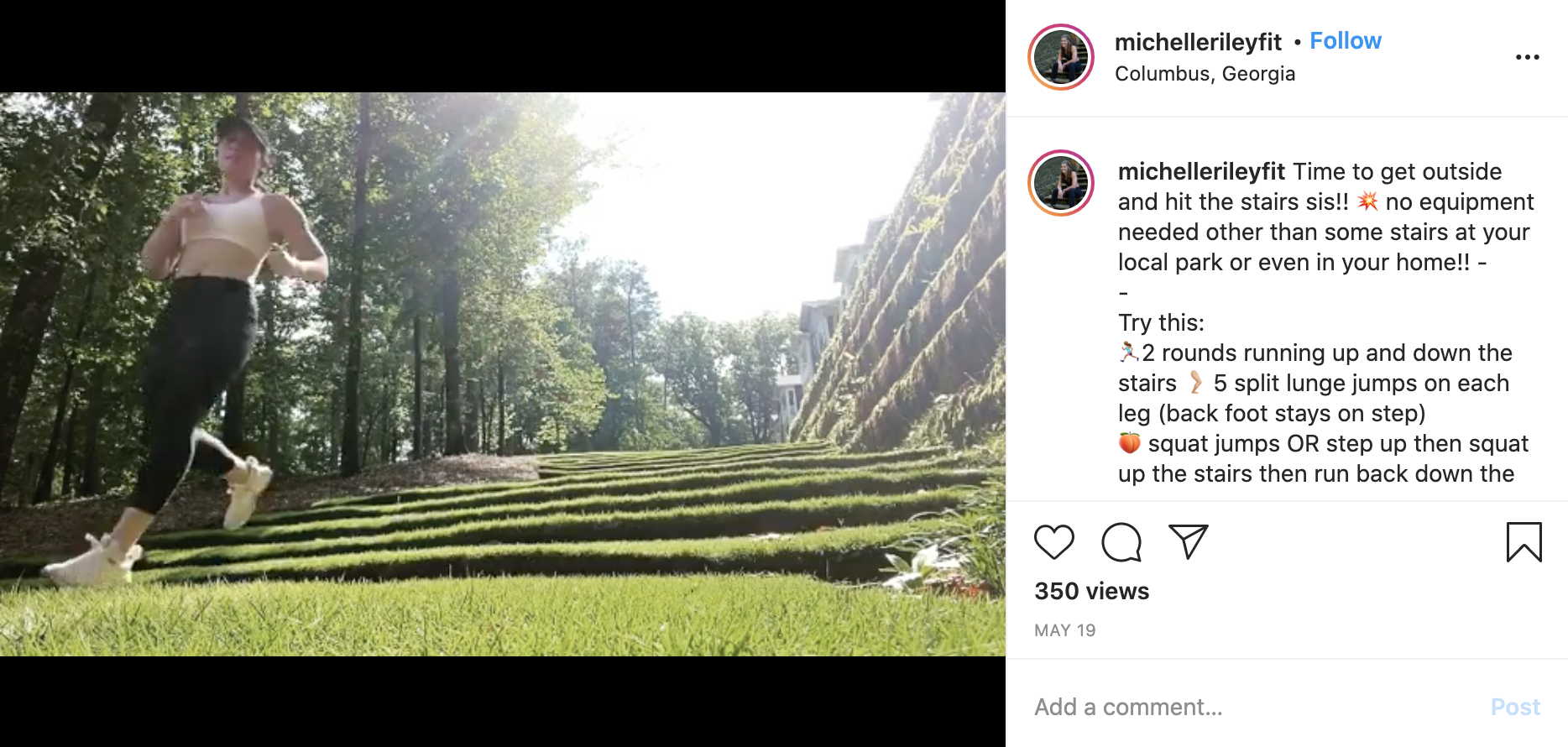Save the post with the bookmark icon
The image size is (1568, 747).
point(1524,541)
